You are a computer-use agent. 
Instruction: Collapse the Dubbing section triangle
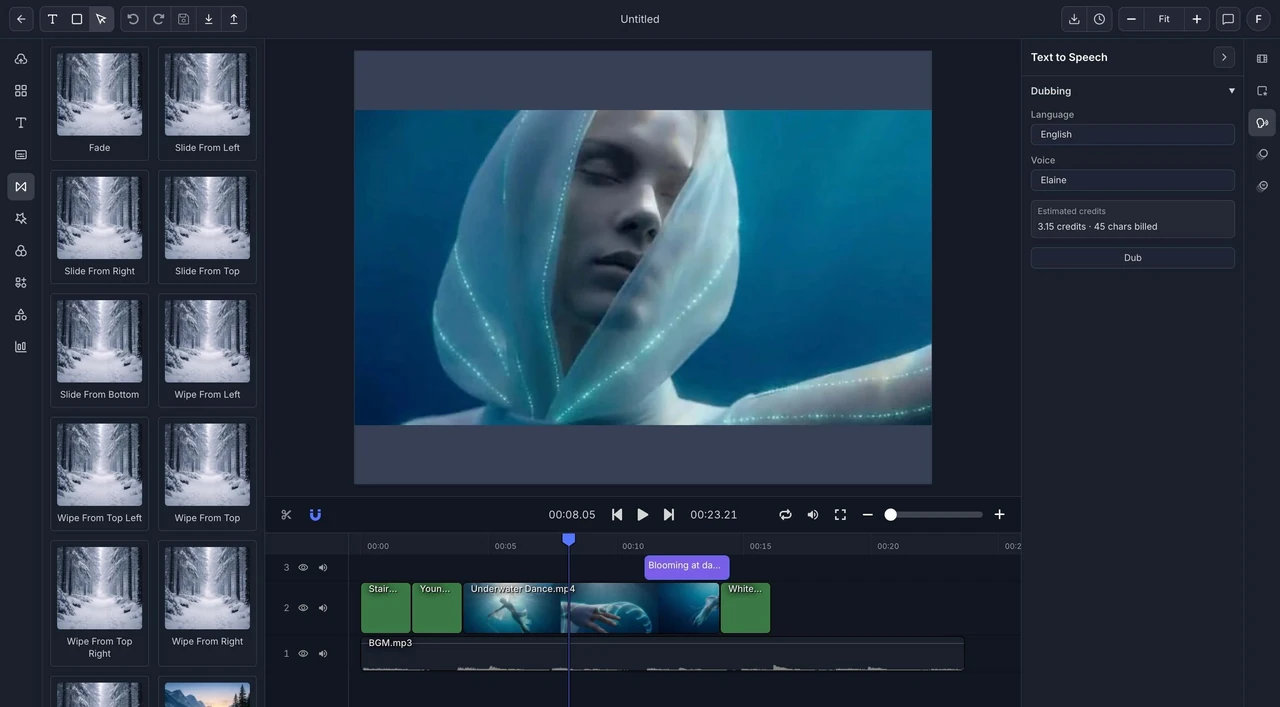click(x=1232, y=91)
